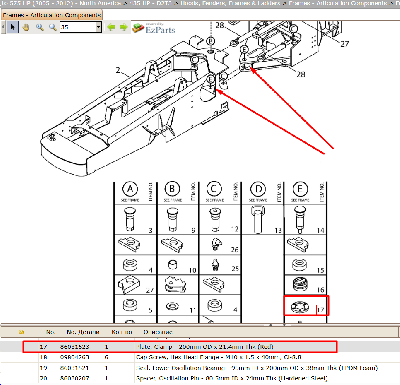The height and width of the screenshot is (385, 400).
Task: Click item 17 clamp plate in legend
Action: (306, 306)
